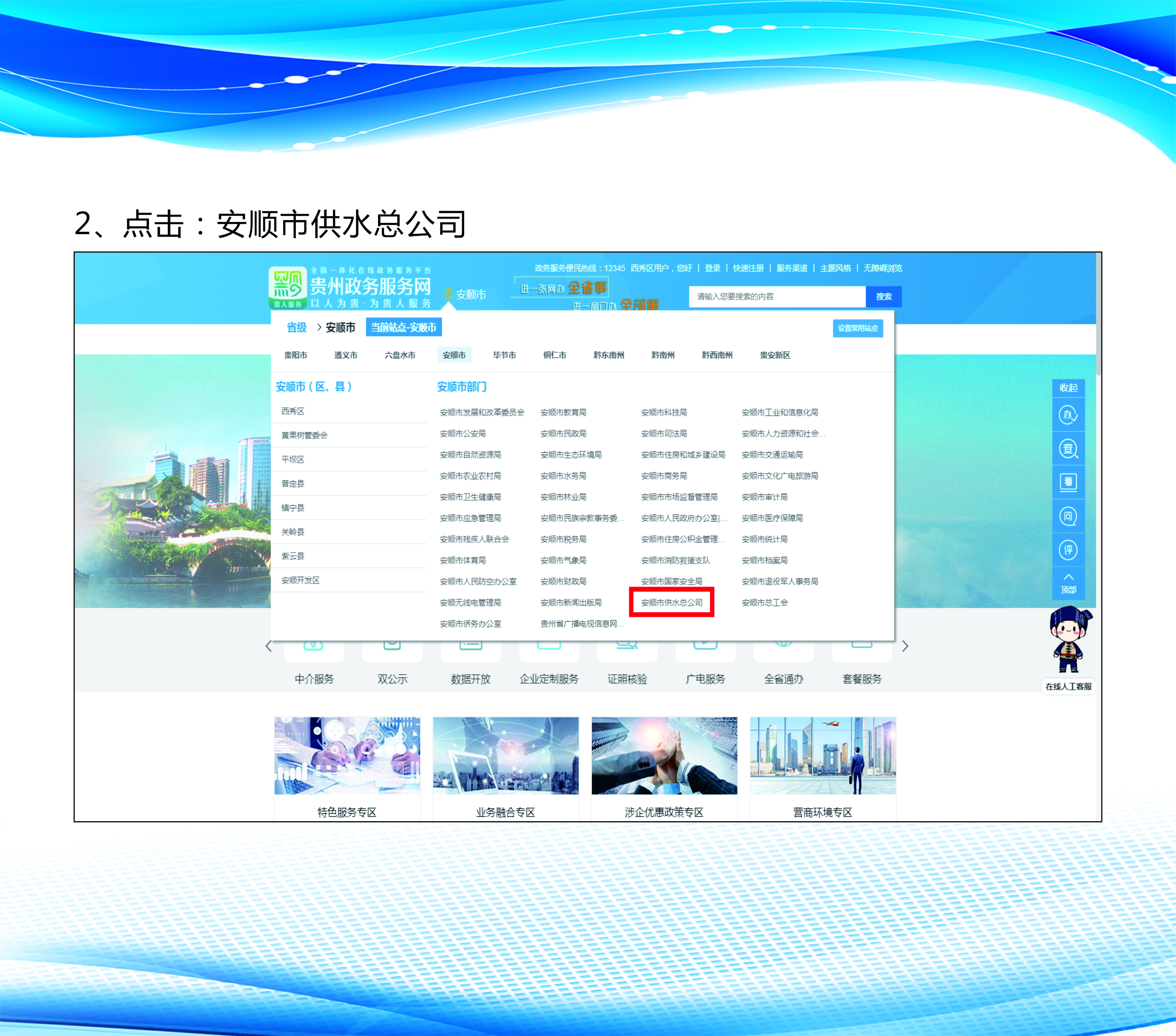The width and height of the screenshot is (1176, 1036).
Task: Click the left carousel arrow
Action: click(268, 646)
